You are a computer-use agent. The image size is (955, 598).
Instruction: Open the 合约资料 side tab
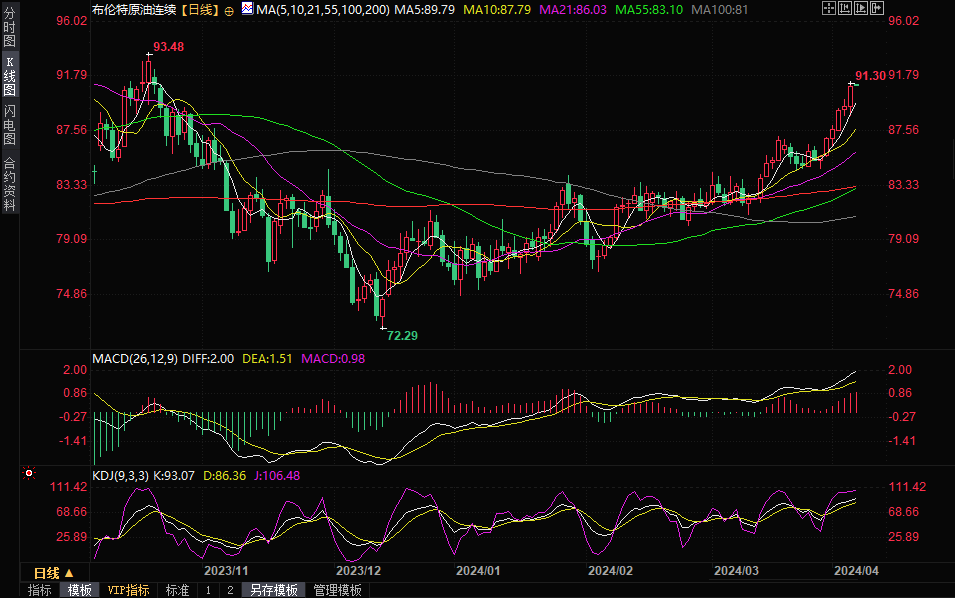pos(9,184)
